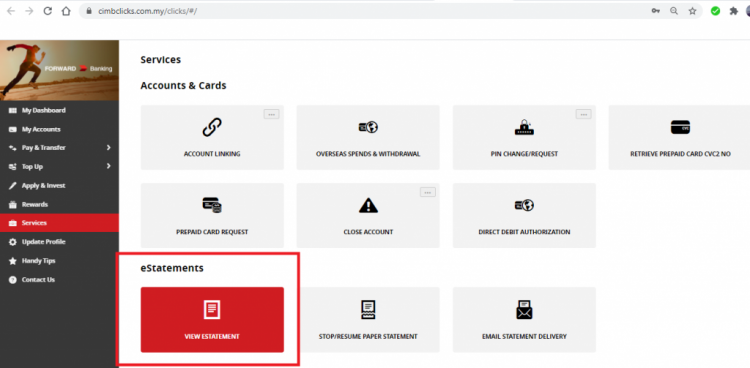Click the RETRIEVE PREPAID CARD CVC2 NO label
The width and height of the screenshot is (750, 368).
[x=680, y=154]
